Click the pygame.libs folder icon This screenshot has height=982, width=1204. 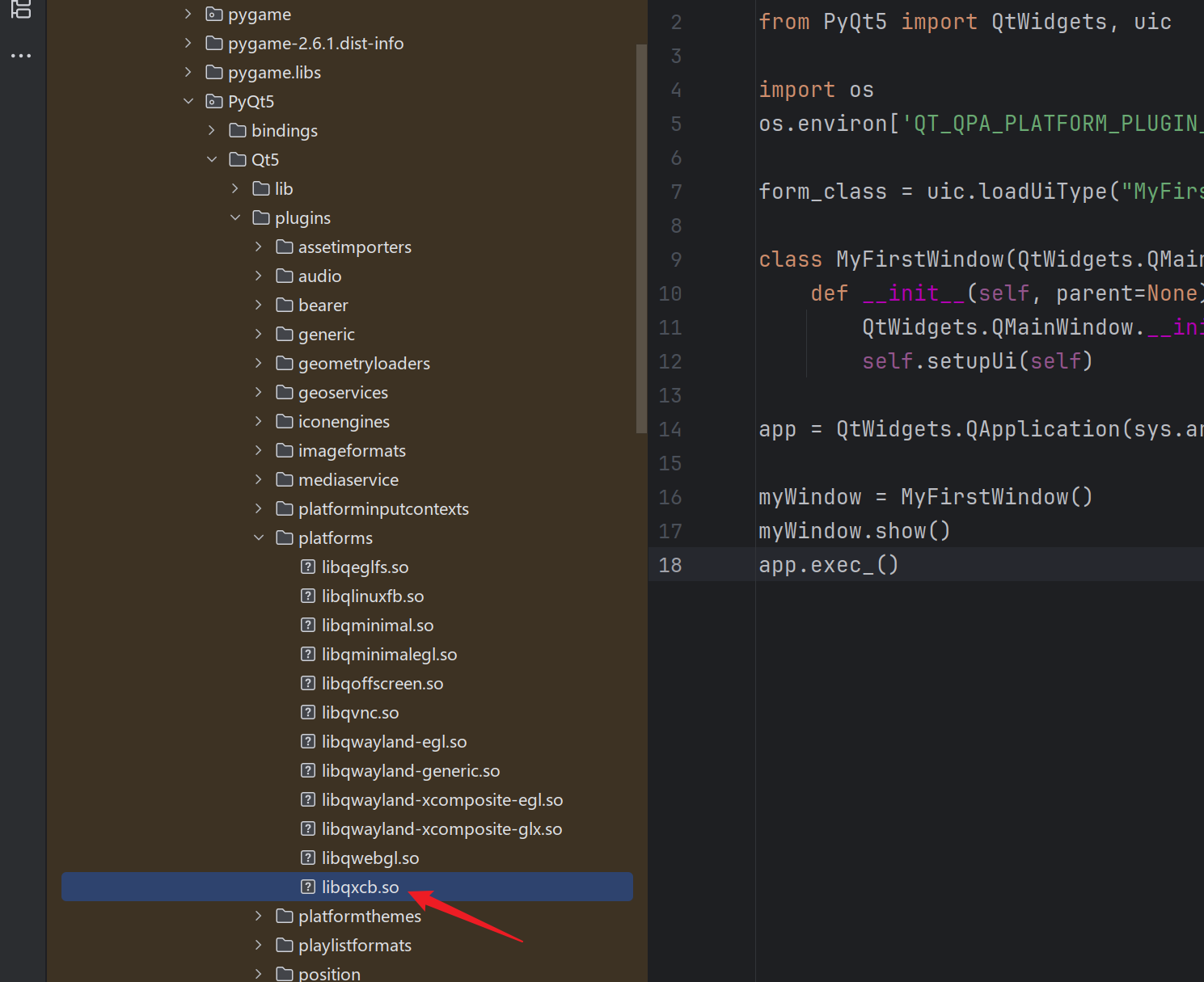(x=214, y=72)
